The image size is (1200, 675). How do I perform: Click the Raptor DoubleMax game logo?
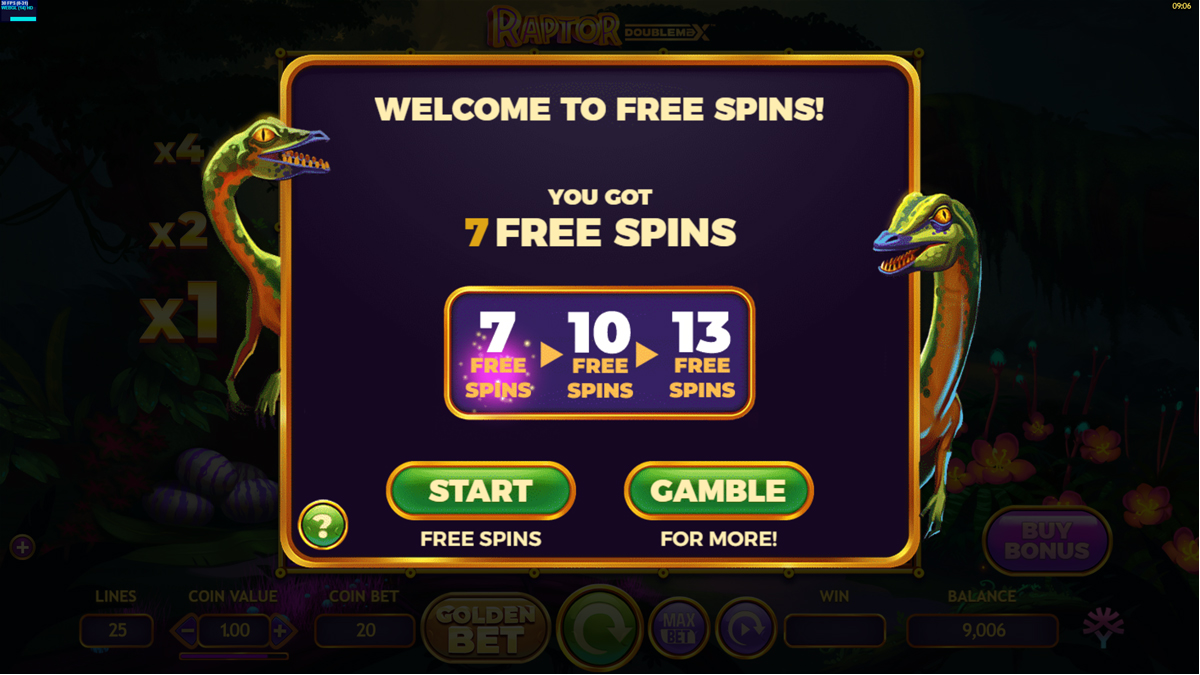(600, 28)
